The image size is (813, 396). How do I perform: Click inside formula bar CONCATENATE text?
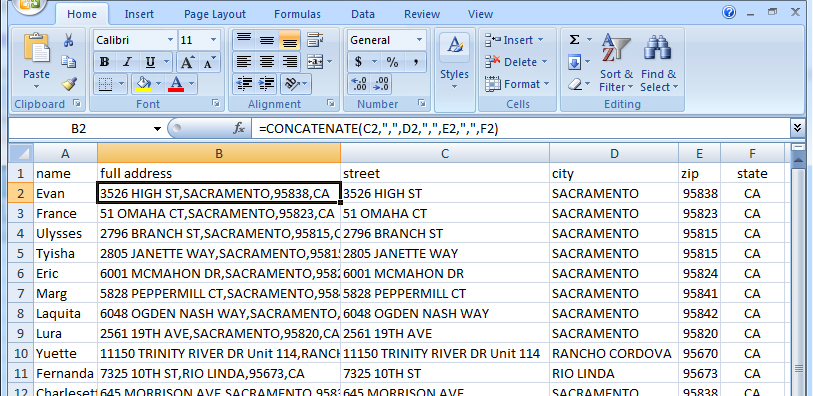tap(379, 129)
